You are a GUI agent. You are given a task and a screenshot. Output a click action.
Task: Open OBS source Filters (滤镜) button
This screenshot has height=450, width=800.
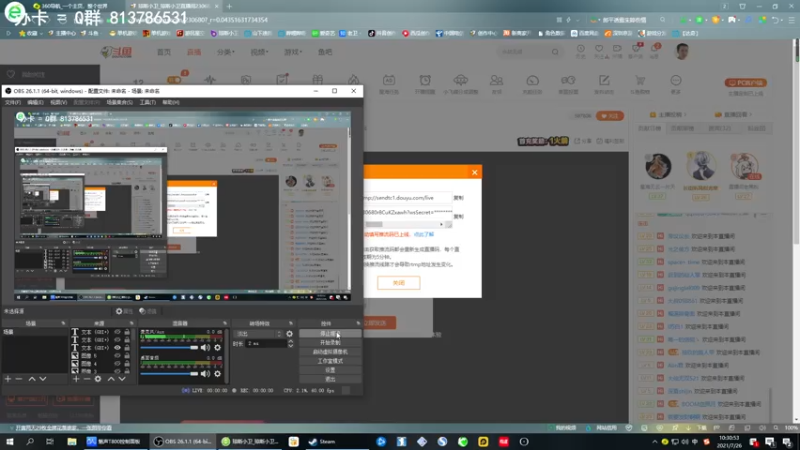(148, 311)
